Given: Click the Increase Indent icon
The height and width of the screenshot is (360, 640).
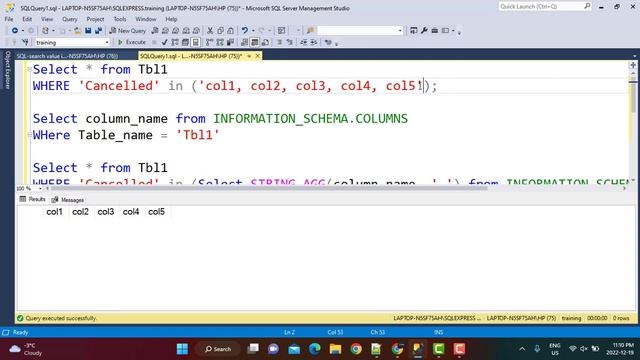Looking at the screenshot, I should [313, 42].
